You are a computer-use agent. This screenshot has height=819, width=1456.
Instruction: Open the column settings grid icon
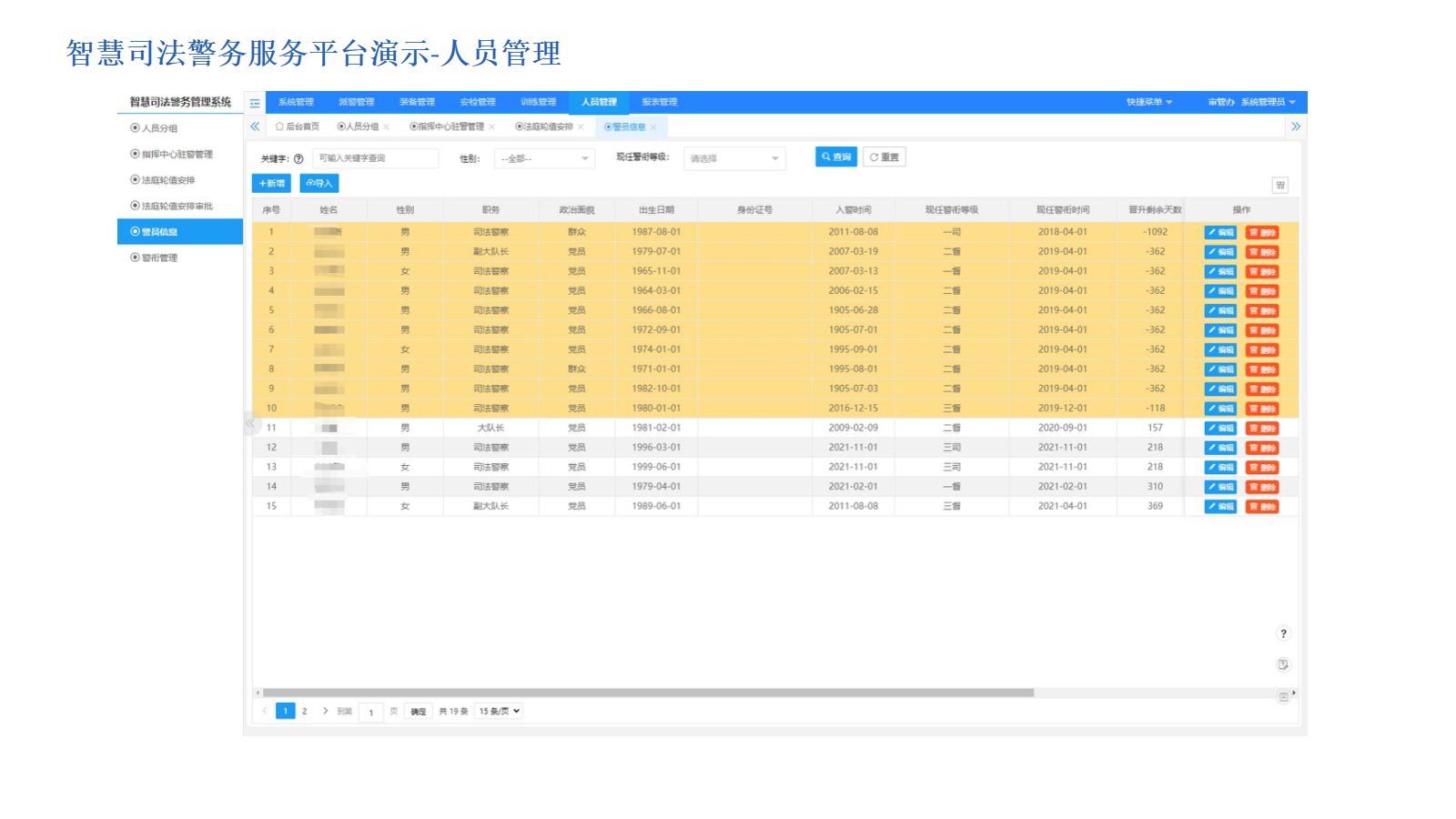[1280, 186]
